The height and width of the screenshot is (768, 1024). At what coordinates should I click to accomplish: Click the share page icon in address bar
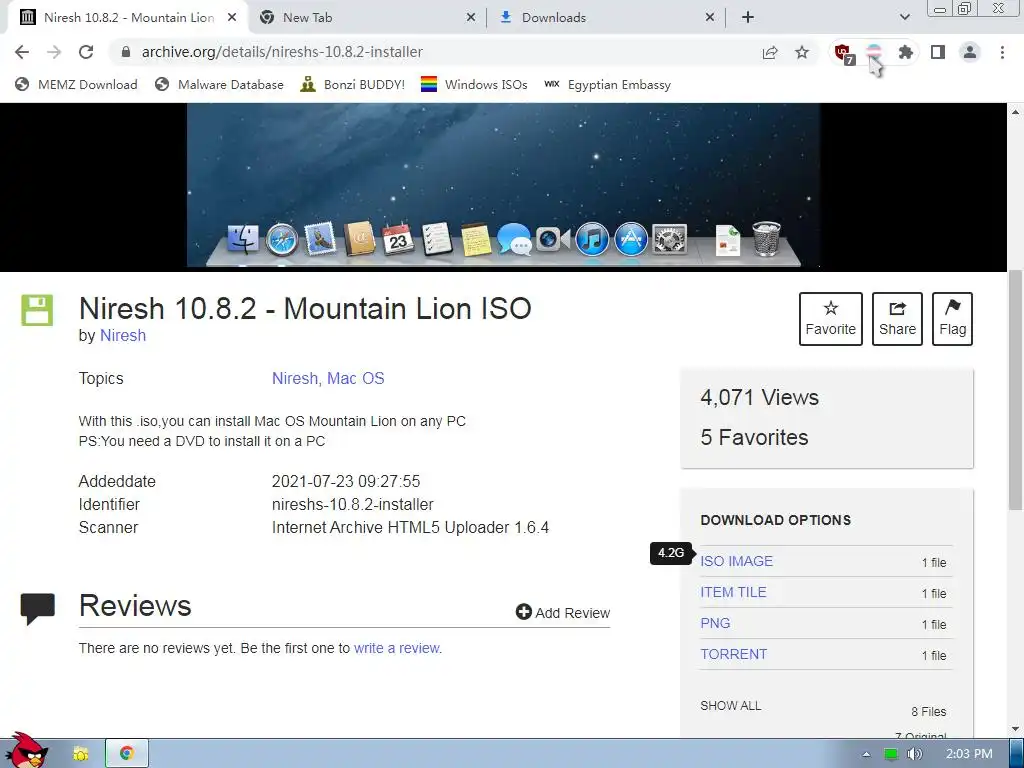tap(770, 52)
